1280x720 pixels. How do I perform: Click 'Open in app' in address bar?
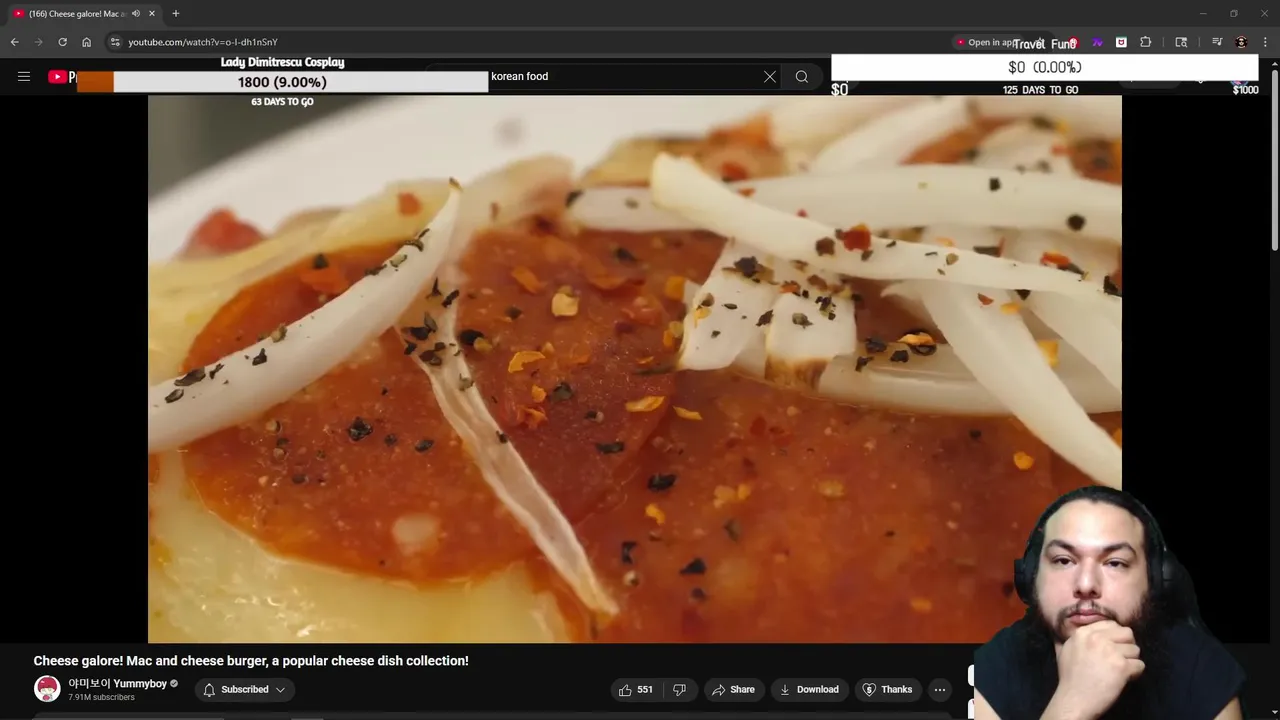point(989,42)
